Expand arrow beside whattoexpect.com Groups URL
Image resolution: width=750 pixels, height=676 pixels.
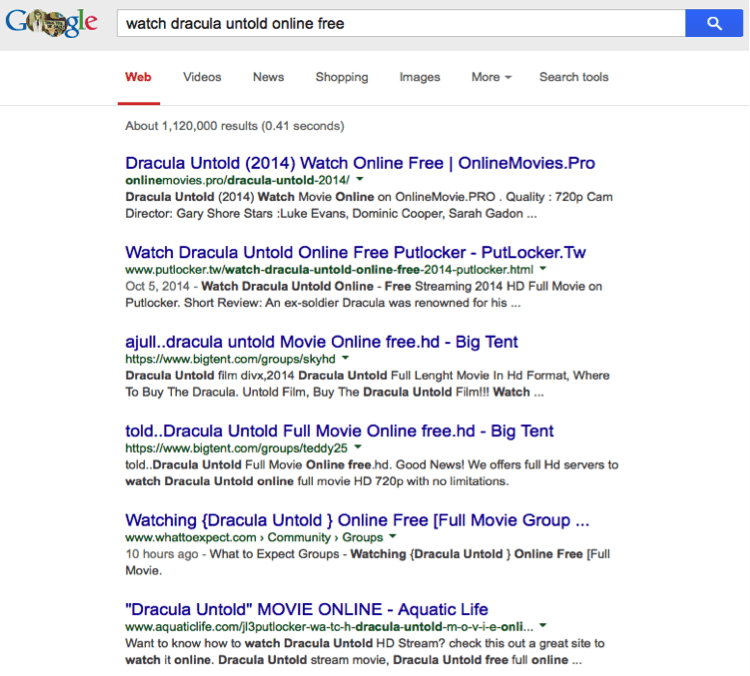tap(393, 537)
